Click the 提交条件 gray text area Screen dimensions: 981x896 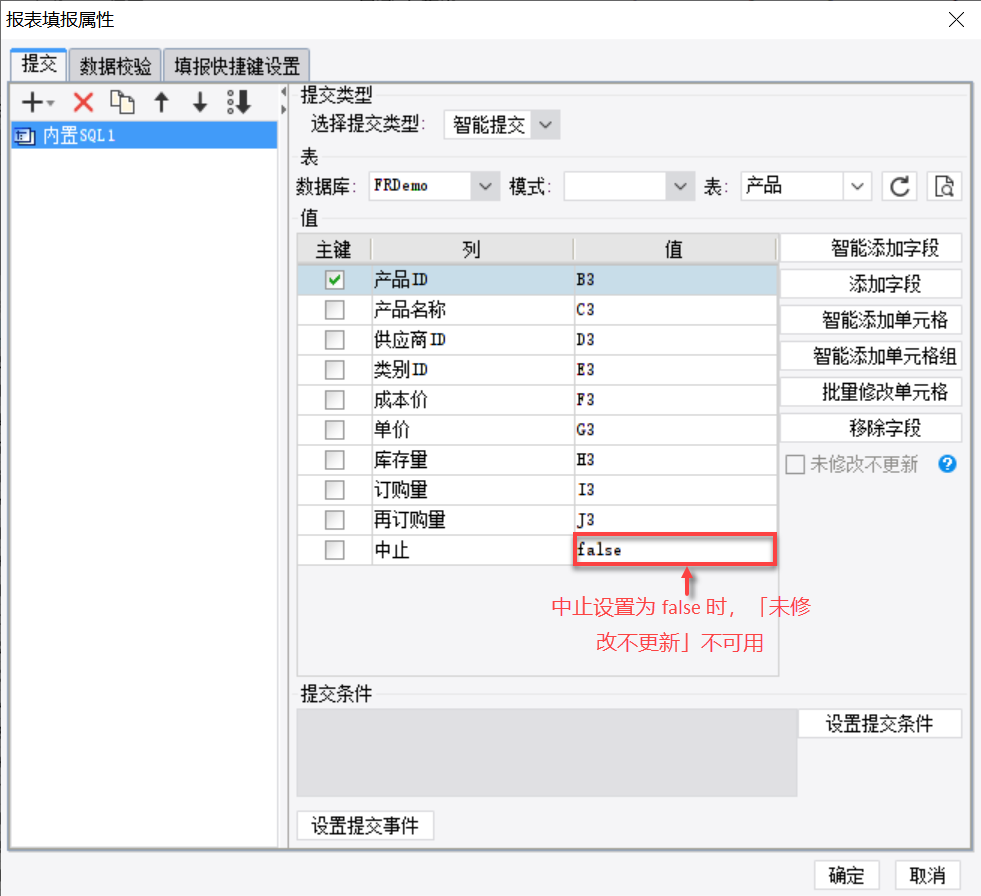click(x=547, y=752)
